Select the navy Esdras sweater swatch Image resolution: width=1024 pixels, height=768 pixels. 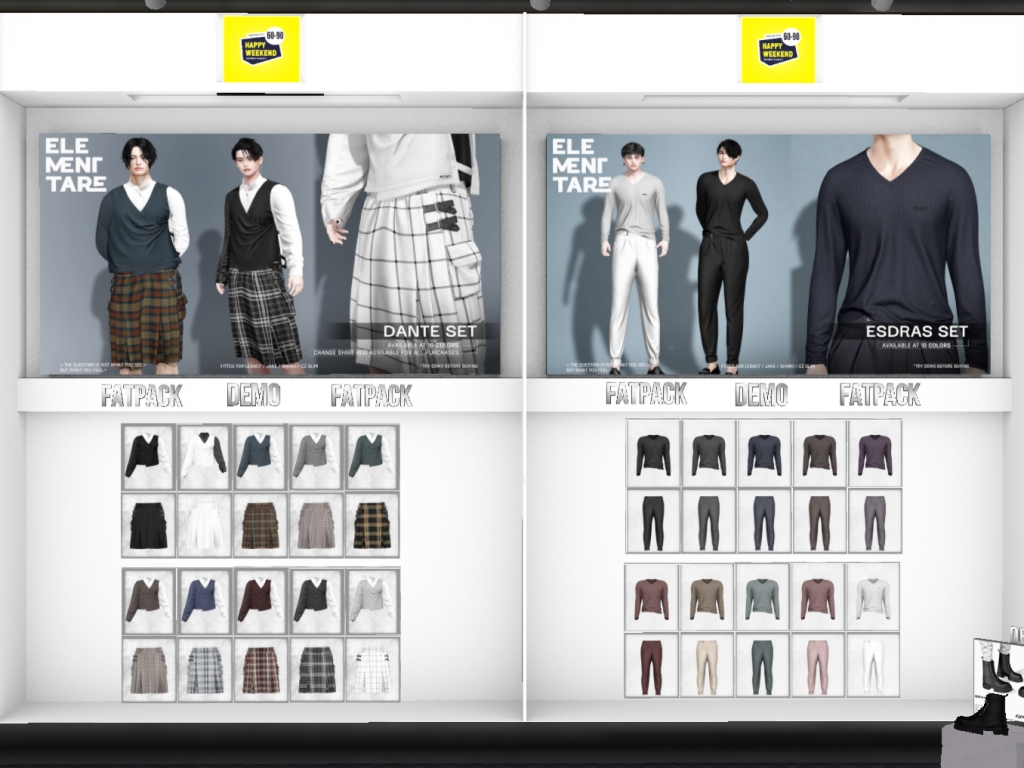[763, 453]
